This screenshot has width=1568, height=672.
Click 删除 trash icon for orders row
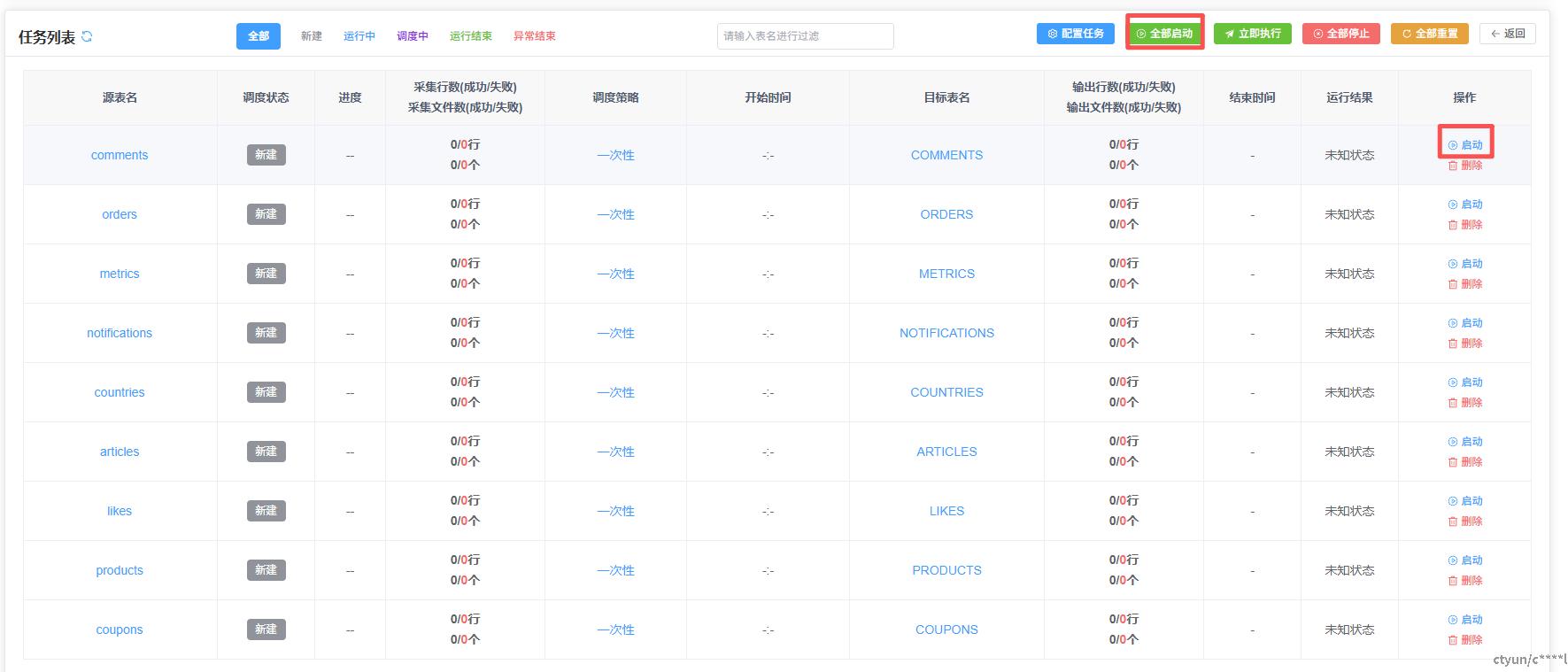point(1453,225)
